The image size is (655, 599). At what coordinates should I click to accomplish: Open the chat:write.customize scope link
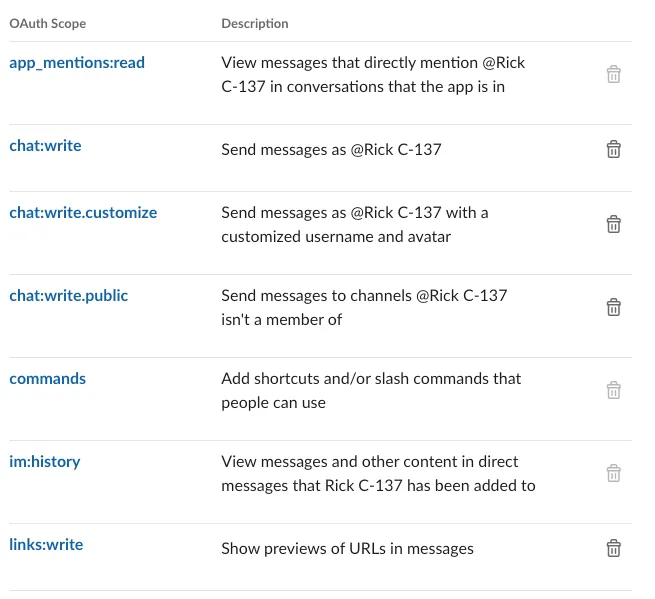(83, 213)
